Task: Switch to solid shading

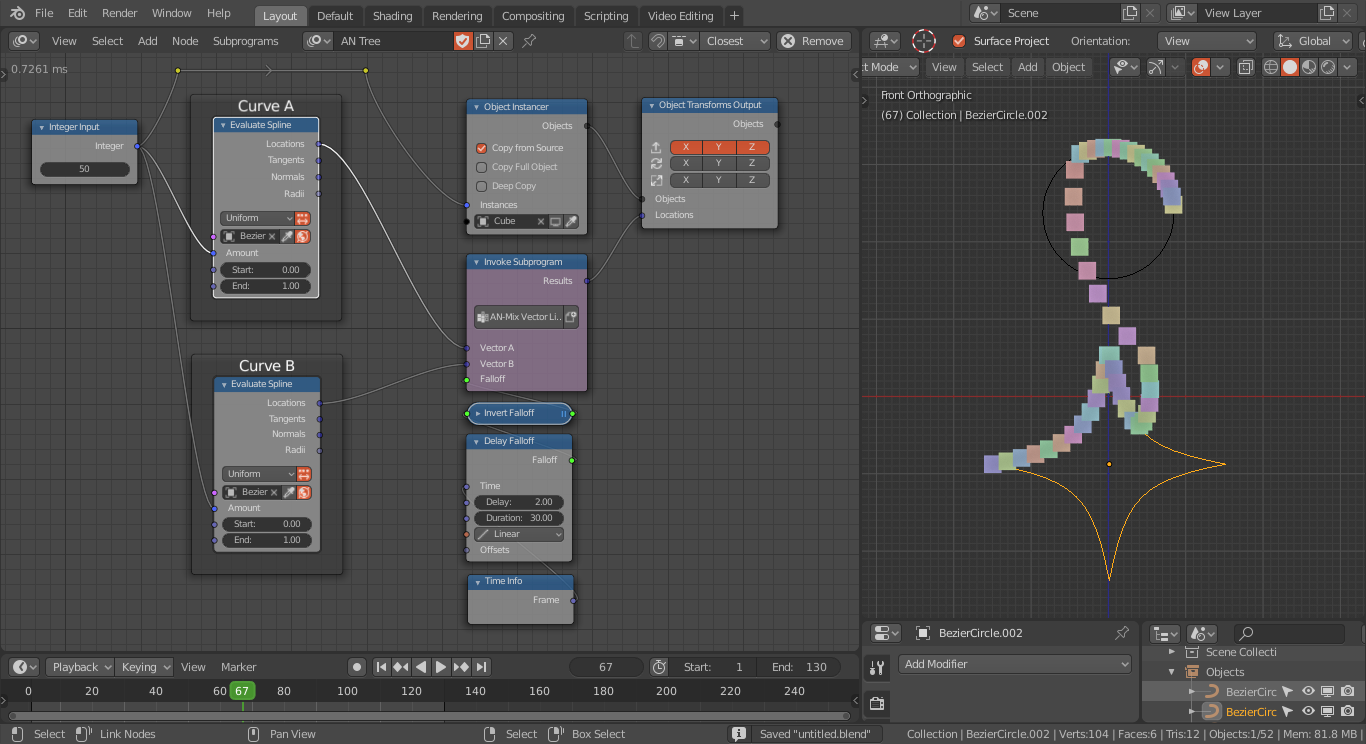Action: pyautogui.click(x=1290, y=67)
